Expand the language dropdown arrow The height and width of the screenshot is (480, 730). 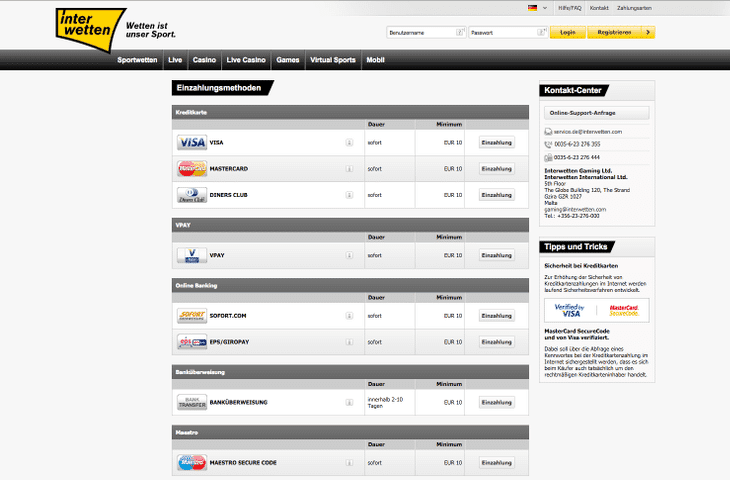[x=545, y=8]
